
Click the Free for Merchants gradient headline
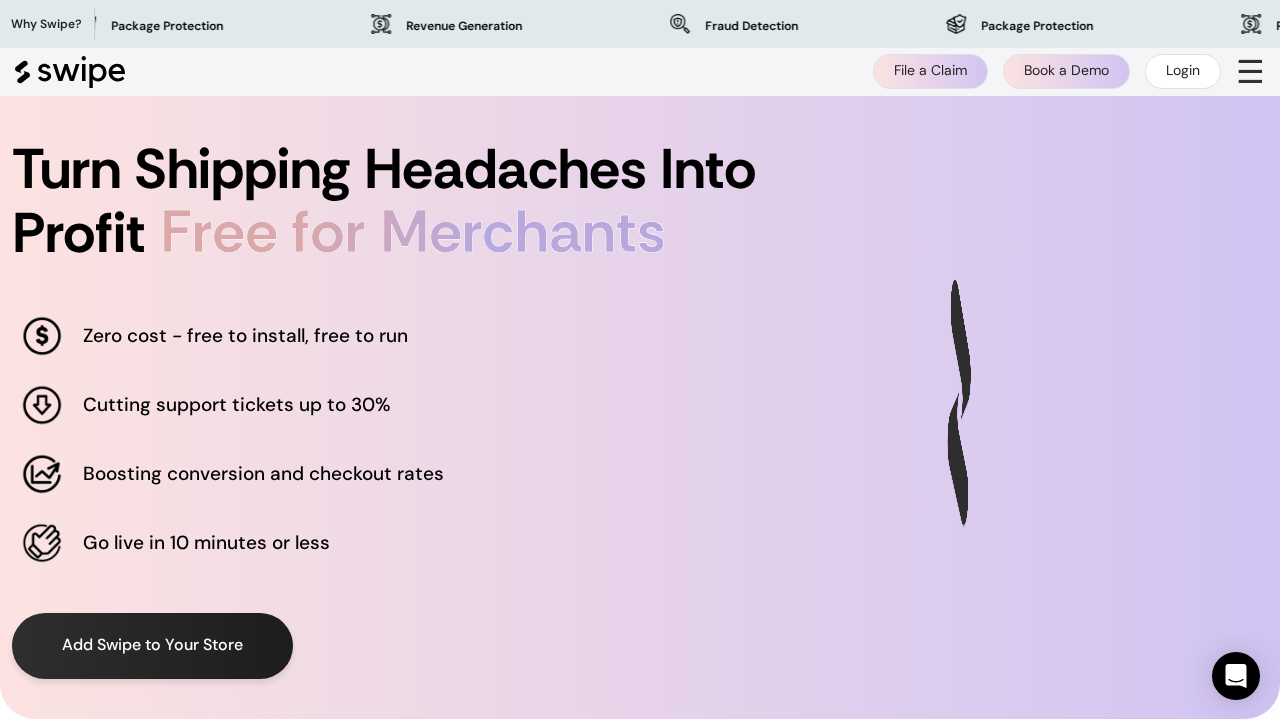412,232
